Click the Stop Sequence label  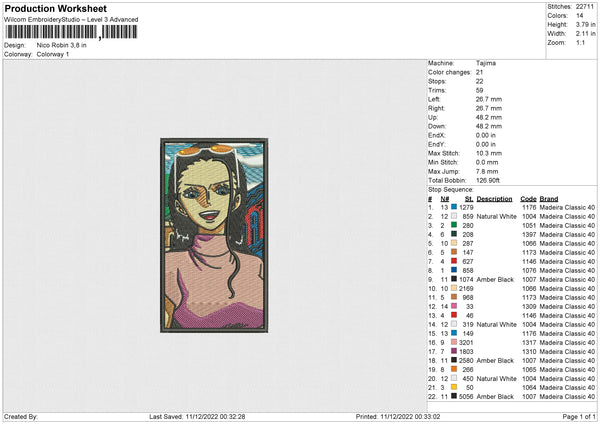tap(451, 190)
